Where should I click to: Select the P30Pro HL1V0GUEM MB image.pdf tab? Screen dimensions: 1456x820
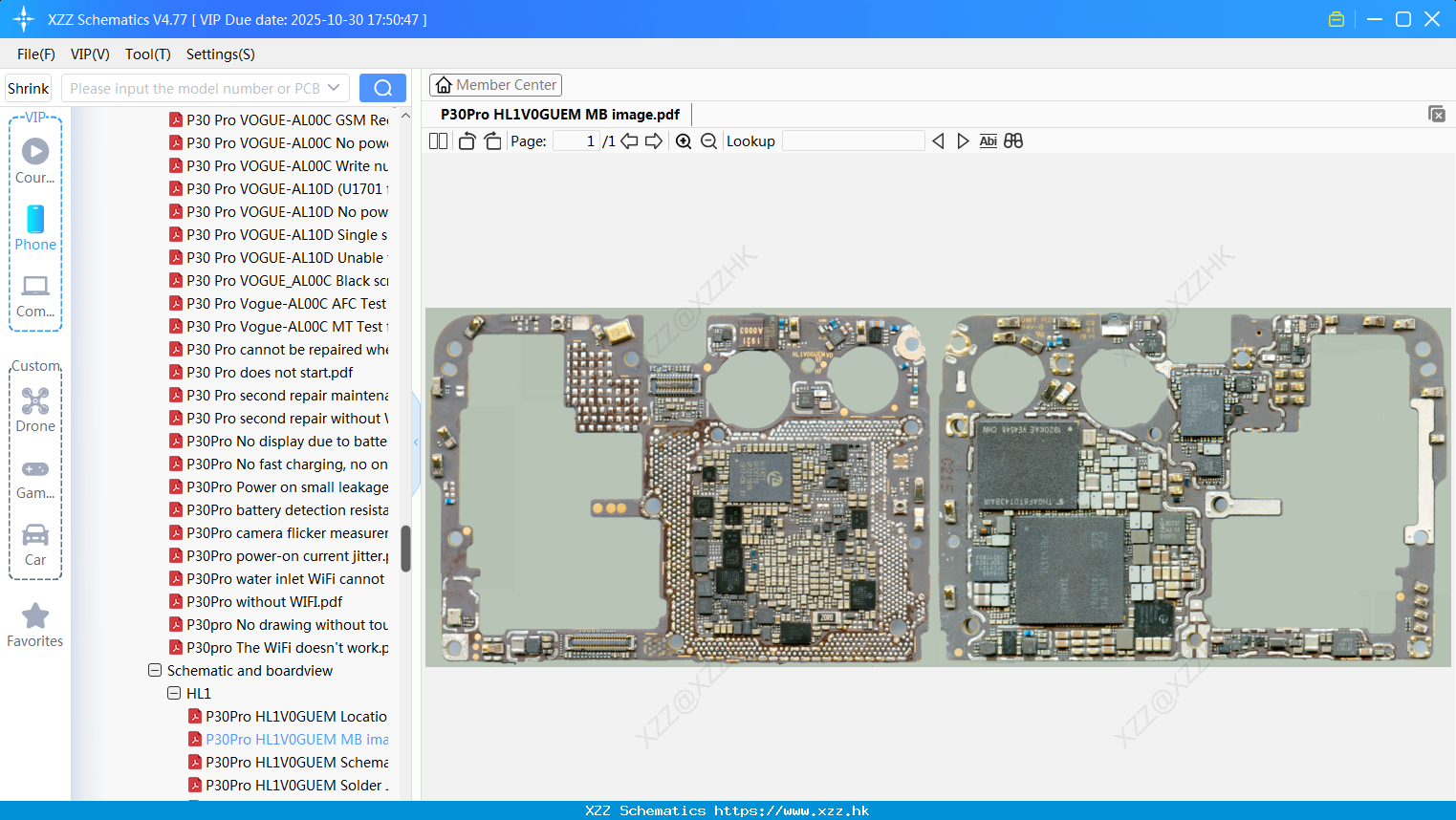click(560, 115)
